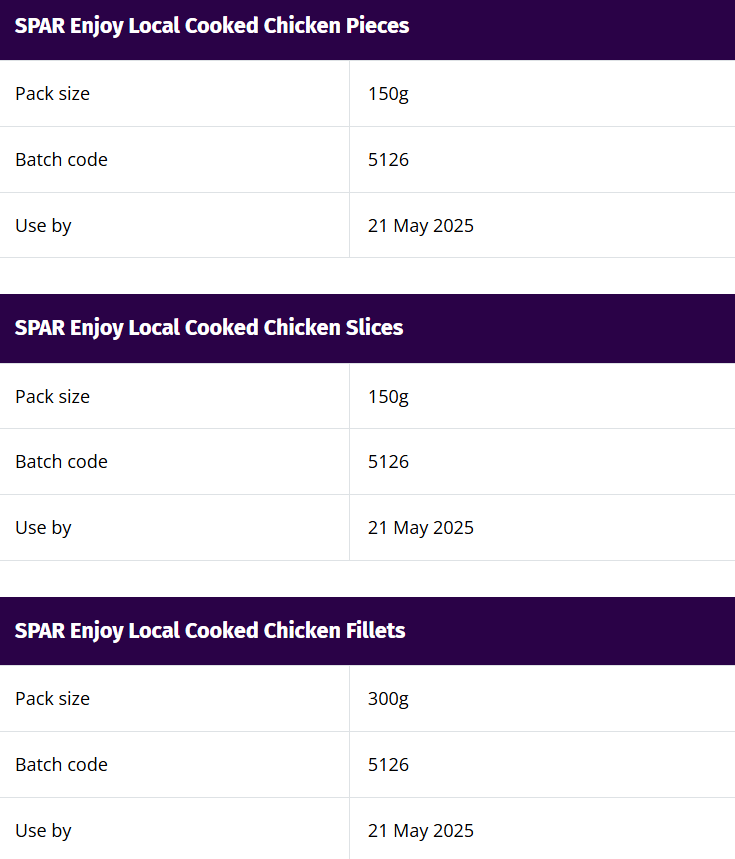
Task: Select the heading SPAR Enjoy Local Cooked Chicken Pieces
Action: (212, 26)
